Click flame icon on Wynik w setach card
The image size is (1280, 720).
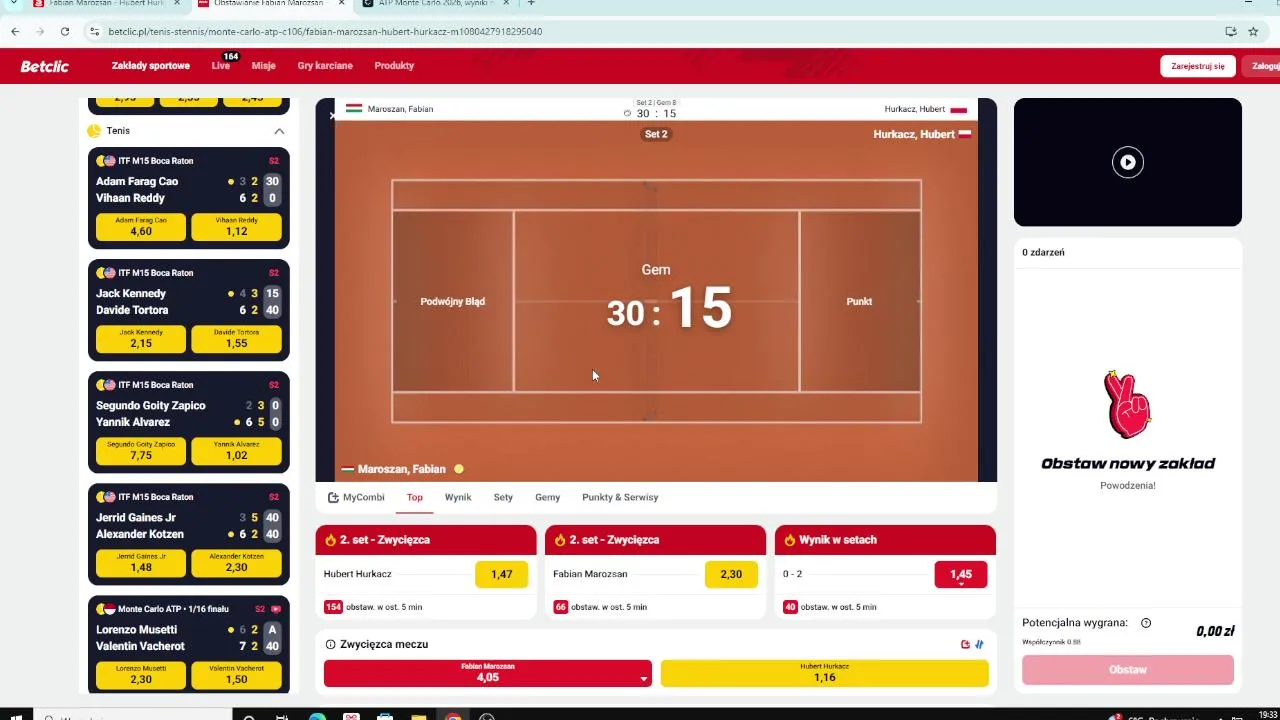[789, 540]
